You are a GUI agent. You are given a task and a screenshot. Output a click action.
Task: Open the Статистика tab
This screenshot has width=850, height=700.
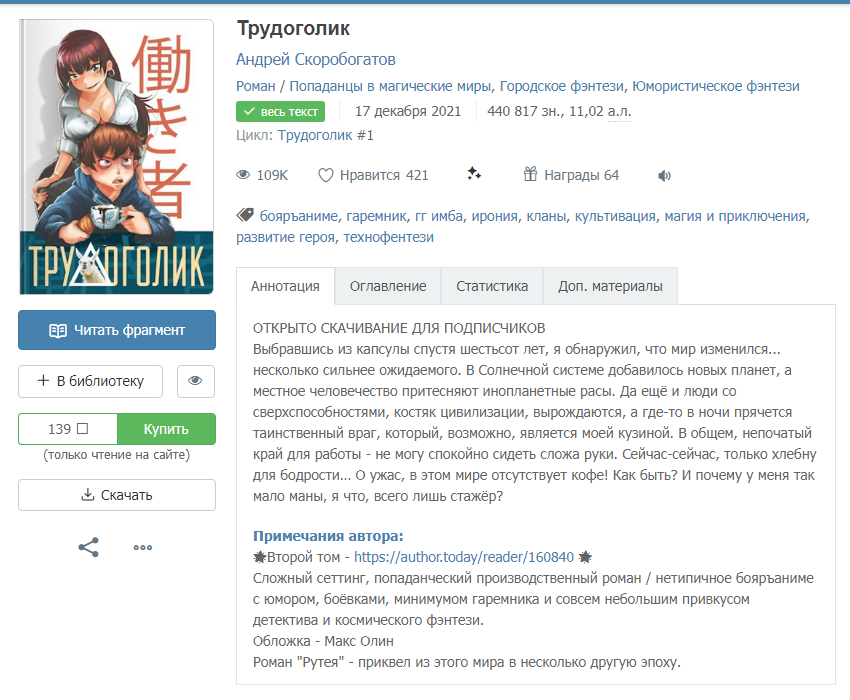(492, 286)
